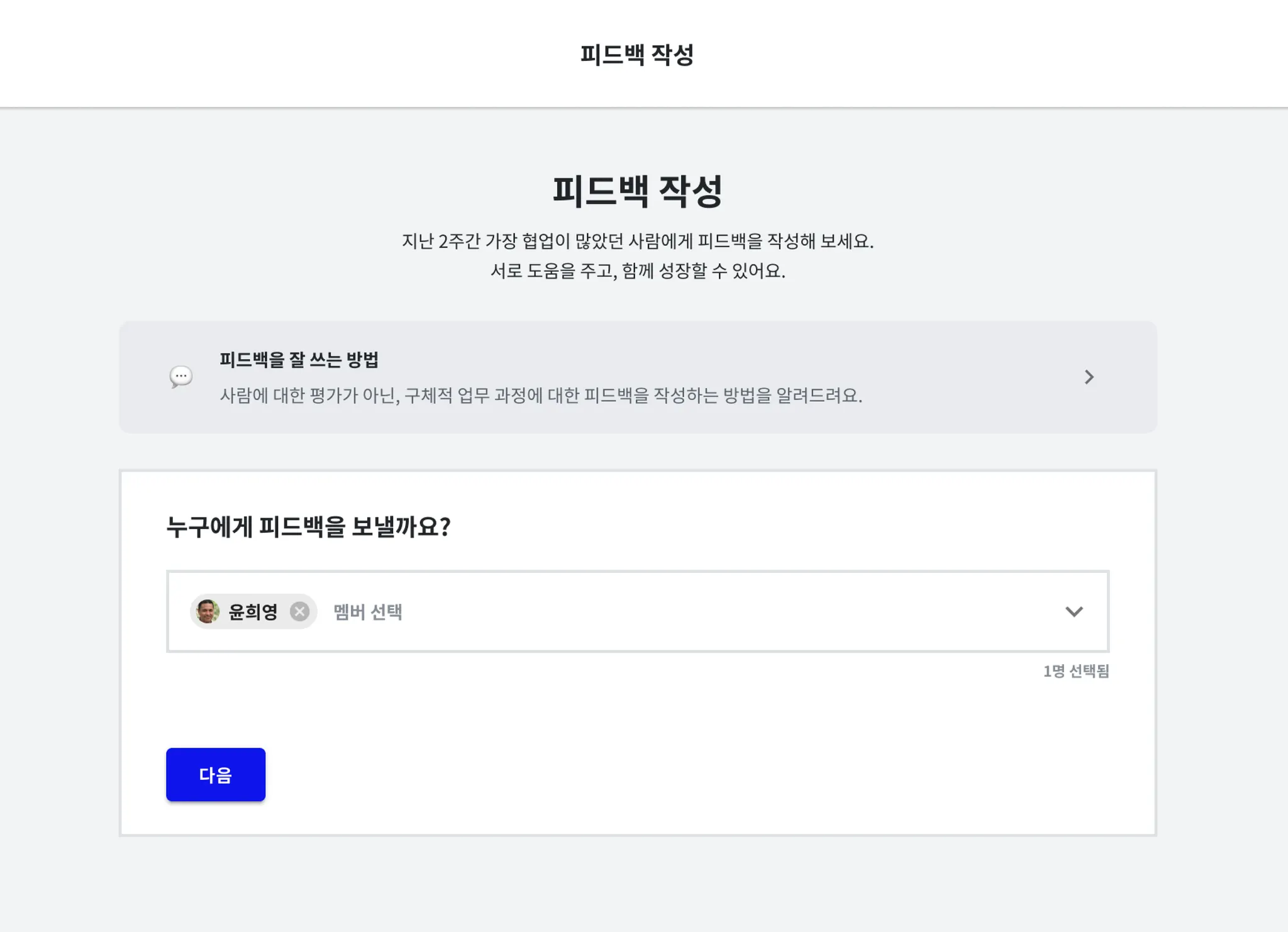
Task: Remove 윤희영 using the X icon
Action: (x=299, y=611)
